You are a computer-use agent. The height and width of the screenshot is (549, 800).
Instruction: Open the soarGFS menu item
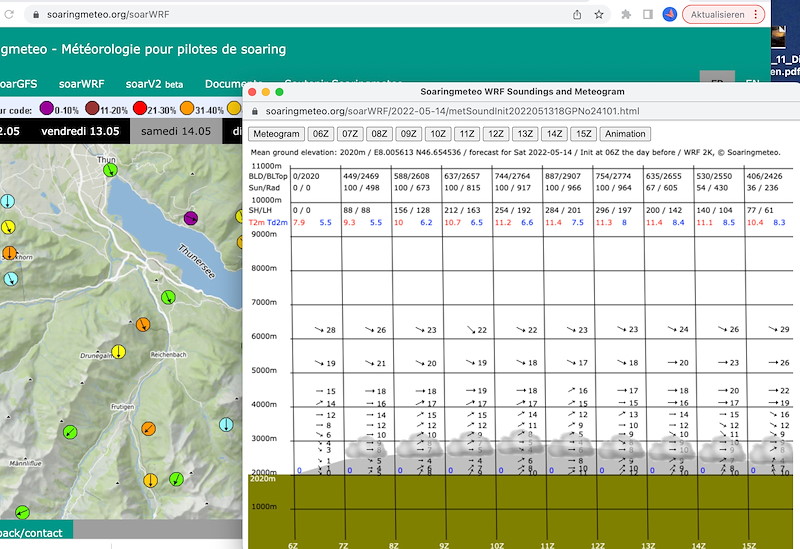tap(18, 84)
